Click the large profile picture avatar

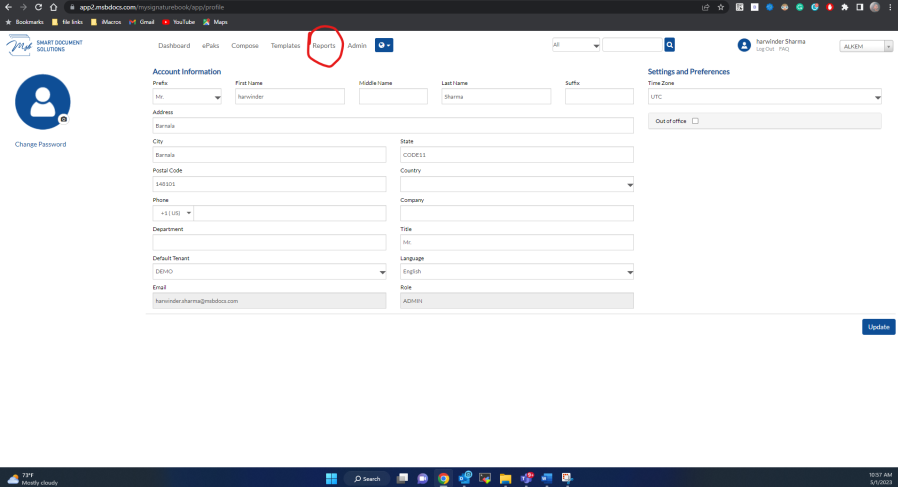tap(43, 102)
